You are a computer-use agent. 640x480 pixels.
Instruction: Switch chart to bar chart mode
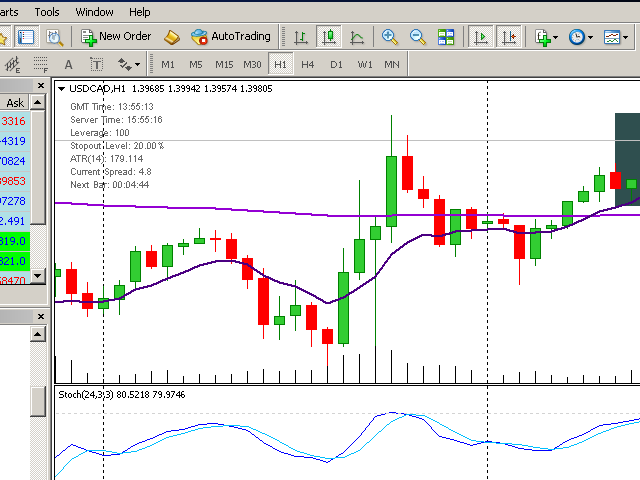click(300, 37)
